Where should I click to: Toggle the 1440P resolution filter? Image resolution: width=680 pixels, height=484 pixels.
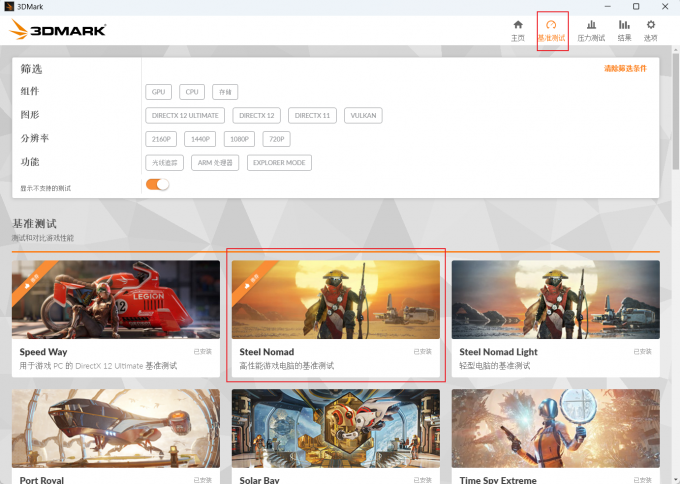[x=200, y=139]
